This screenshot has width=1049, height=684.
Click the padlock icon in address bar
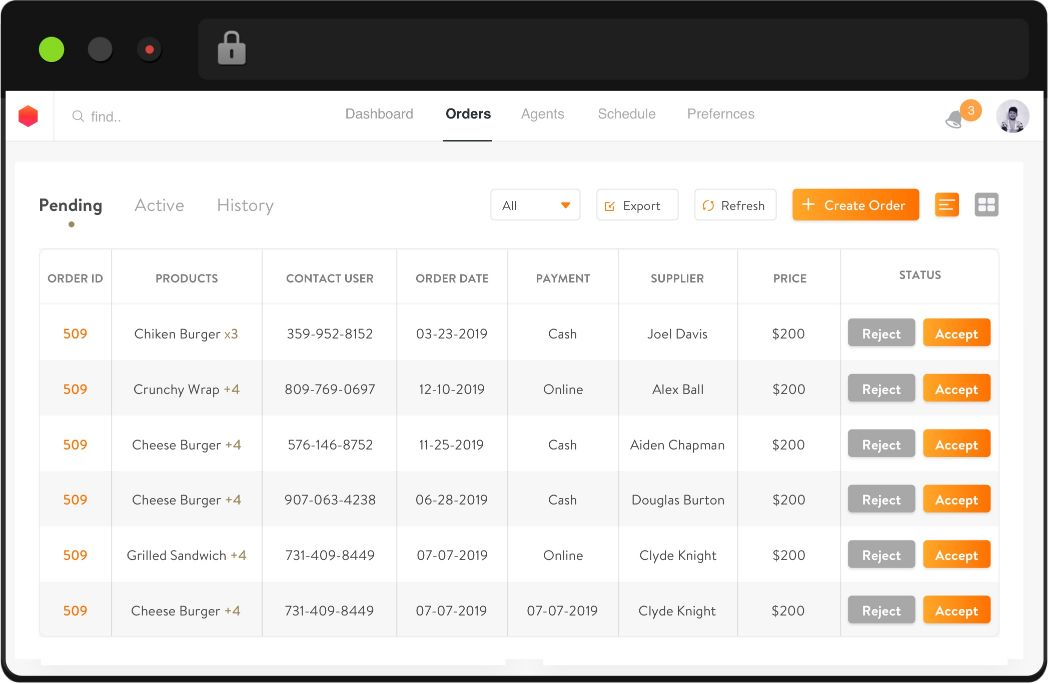(x=232, y=48)
